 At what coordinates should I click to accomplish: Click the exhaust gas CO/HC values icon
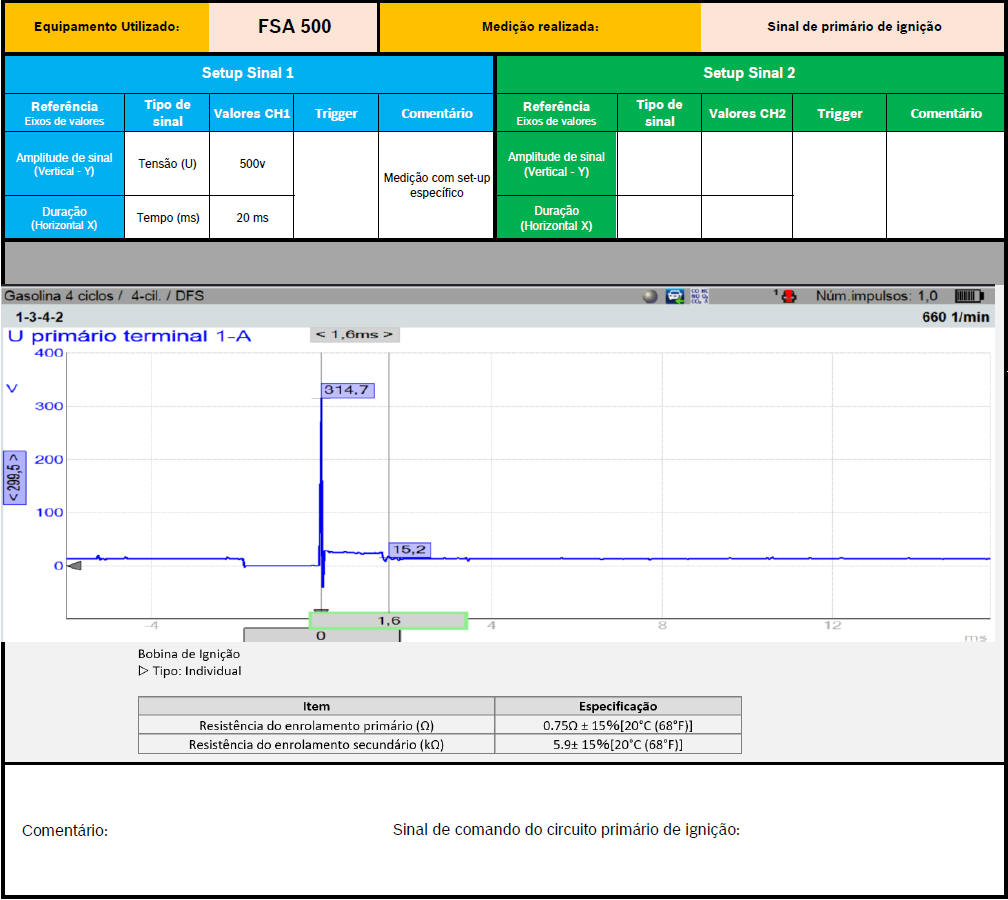(x=699, y=296)
